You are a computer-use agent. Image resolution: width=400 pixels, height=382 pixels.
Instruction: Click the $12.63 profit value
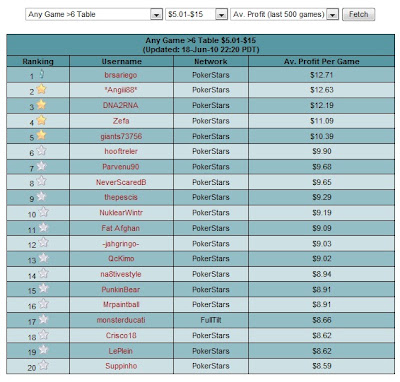tap(322, 90)
